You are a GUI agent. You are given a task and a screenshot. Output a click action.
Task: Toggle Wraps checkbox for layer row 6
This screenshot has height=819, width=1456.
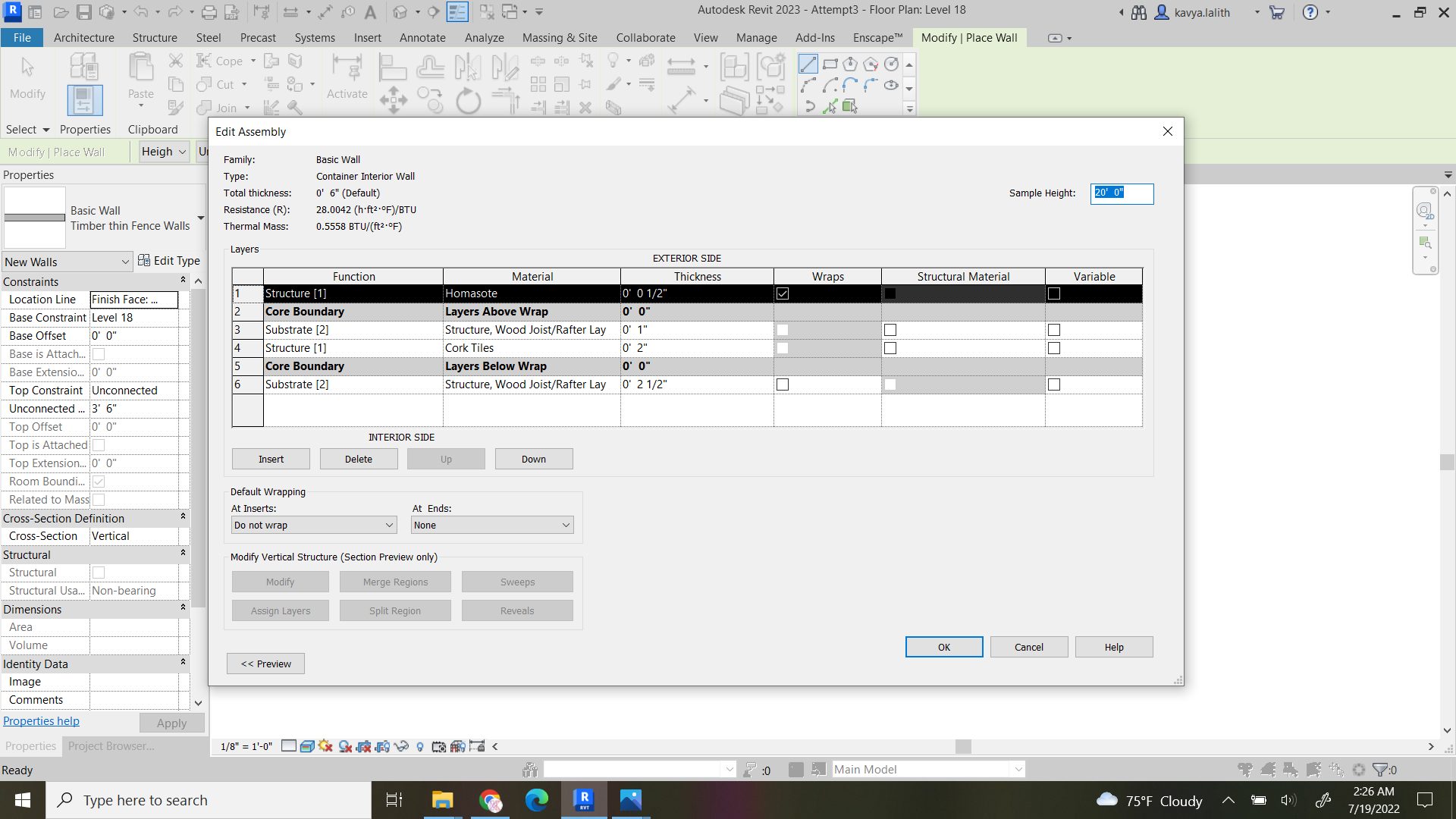[783, 384]
